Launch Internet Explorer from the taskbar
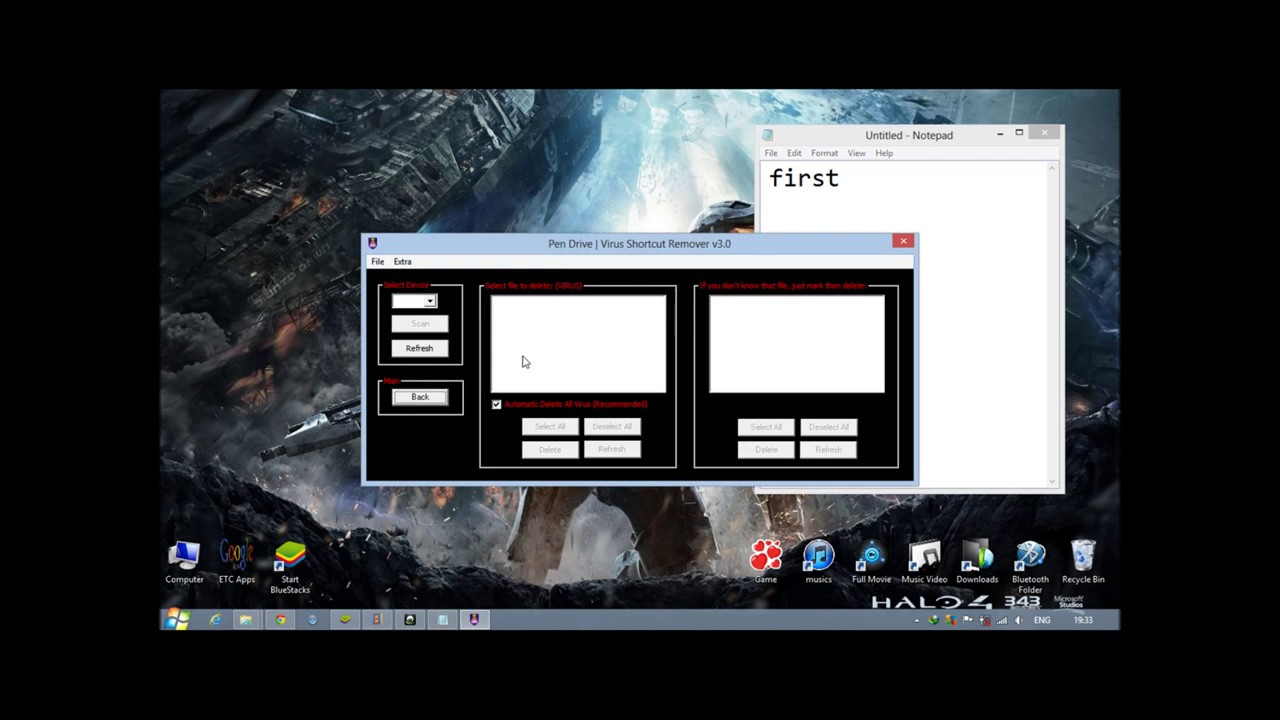The width and height of the screenshot is (1280, 720). (x=214, y=620)
